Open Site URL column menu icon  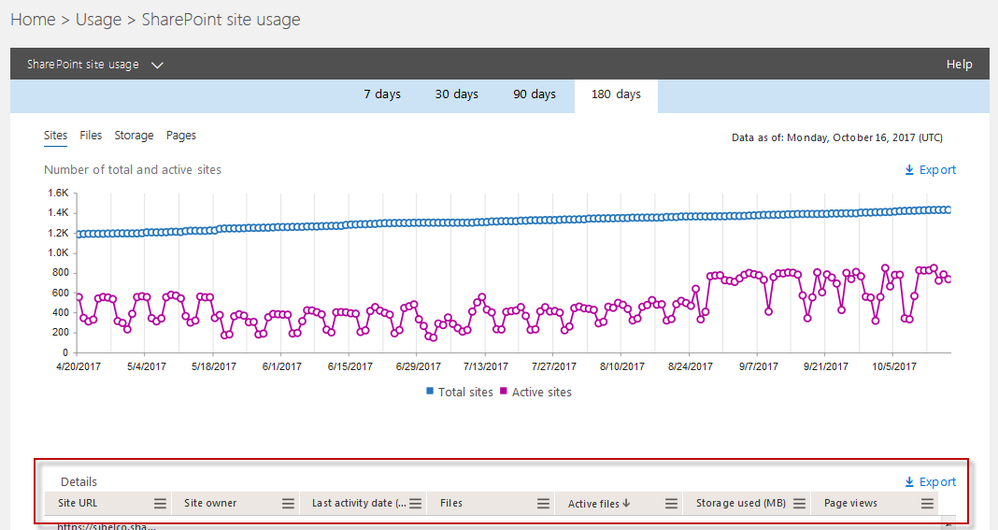point(160,503)
